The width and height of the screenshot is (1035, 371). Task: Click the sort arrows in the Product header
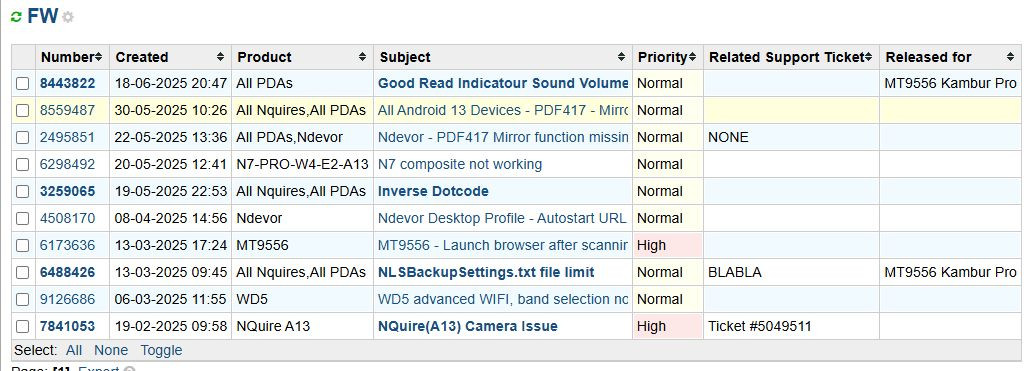tap(362, 57)
